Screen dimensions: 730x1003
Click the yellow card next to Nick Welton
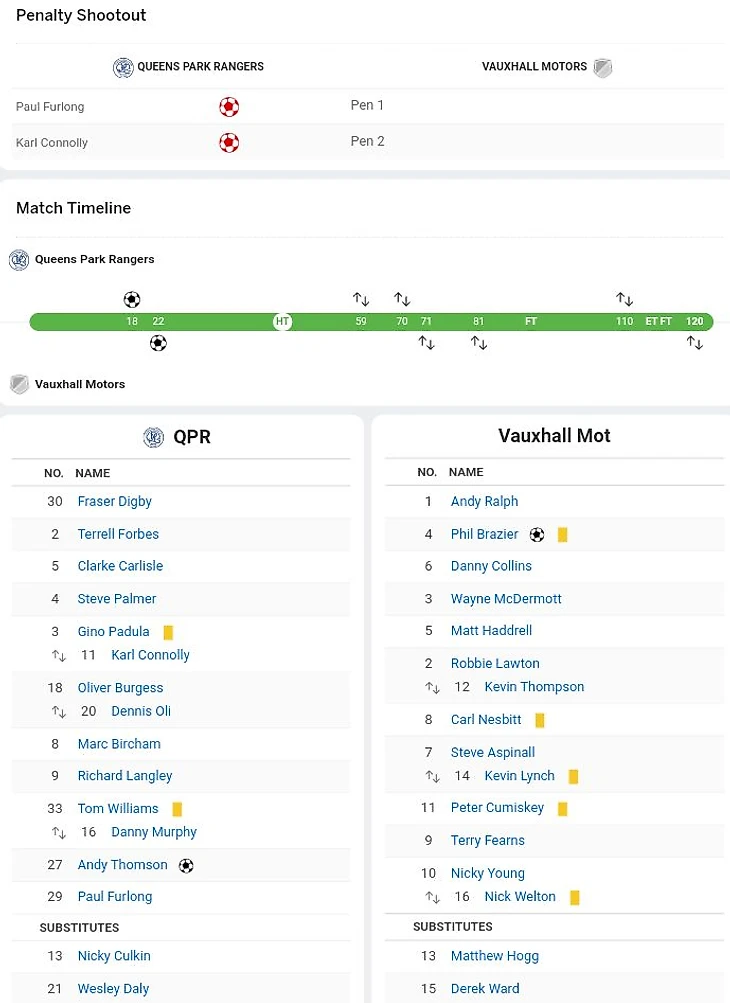click(575, 897)
